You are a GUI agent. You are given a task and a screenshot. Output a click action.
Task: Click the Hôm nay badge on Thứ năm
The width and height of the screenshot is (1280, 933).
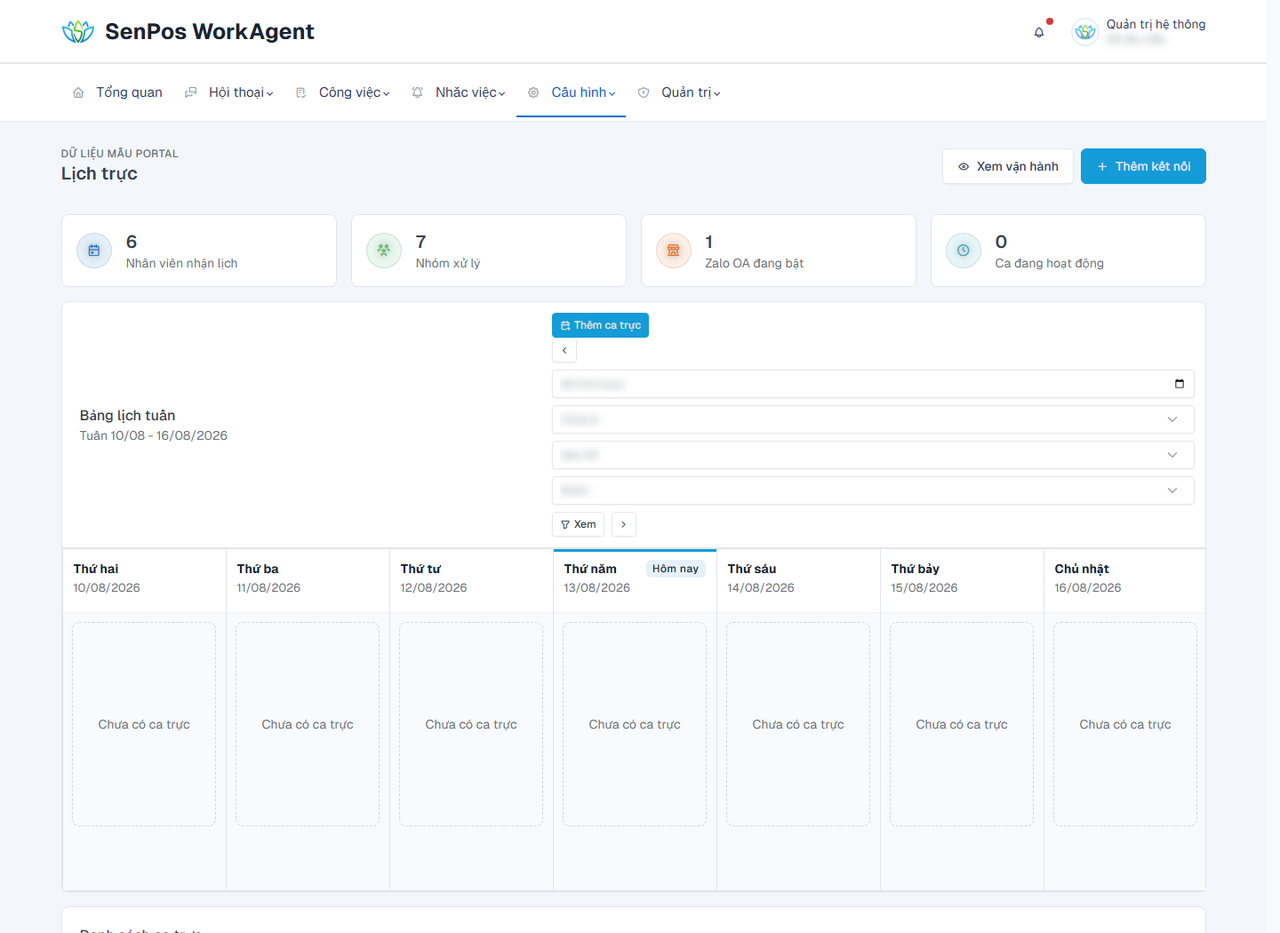point(676,569)
